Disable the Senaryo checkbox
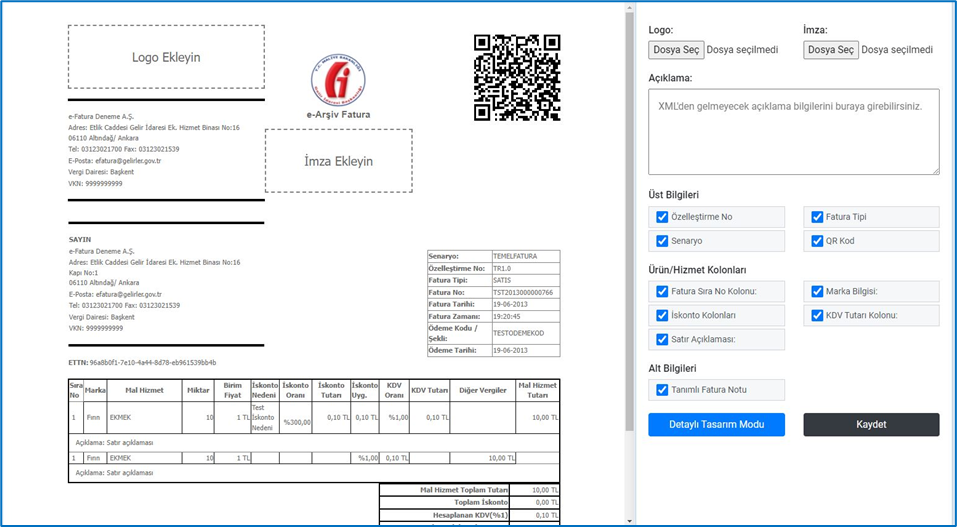 pyautogui.click(x=662, y=241)
